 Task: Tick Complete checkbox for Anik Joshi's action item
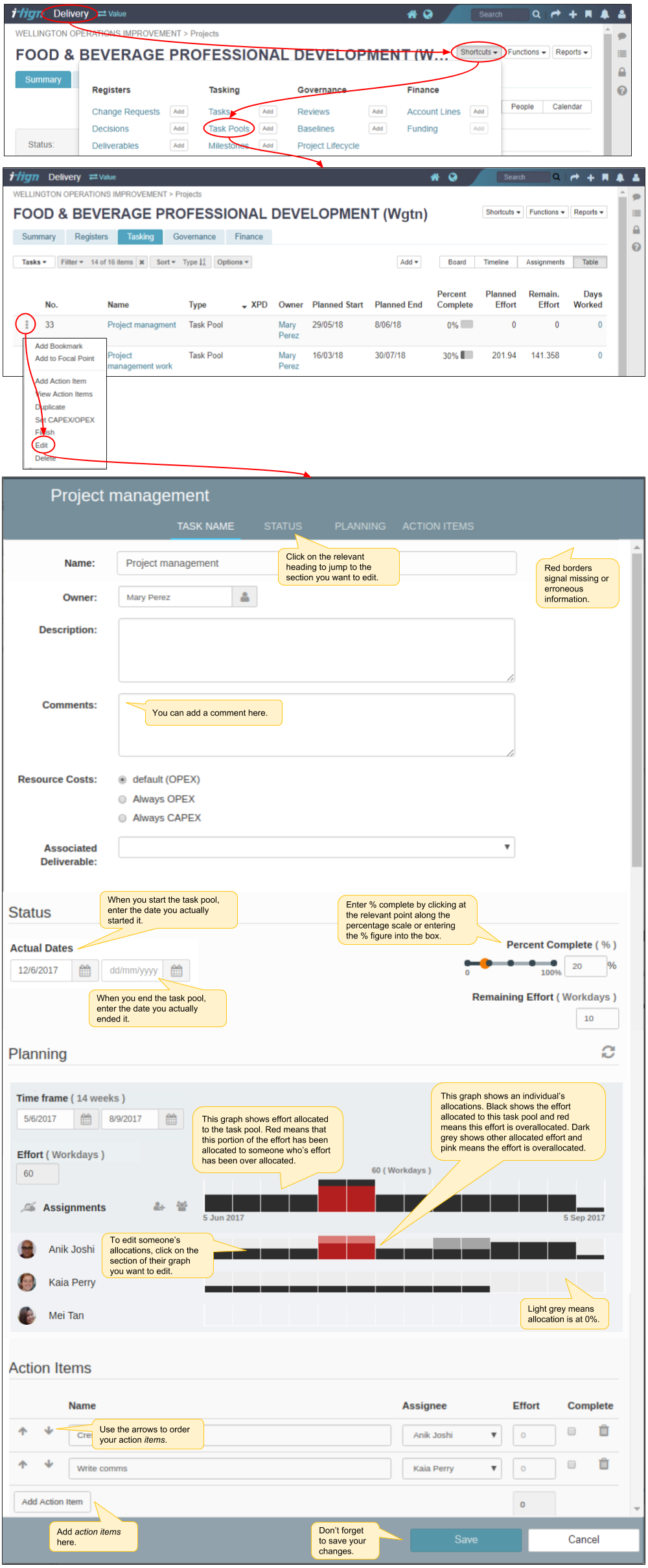click(572, 1431)
